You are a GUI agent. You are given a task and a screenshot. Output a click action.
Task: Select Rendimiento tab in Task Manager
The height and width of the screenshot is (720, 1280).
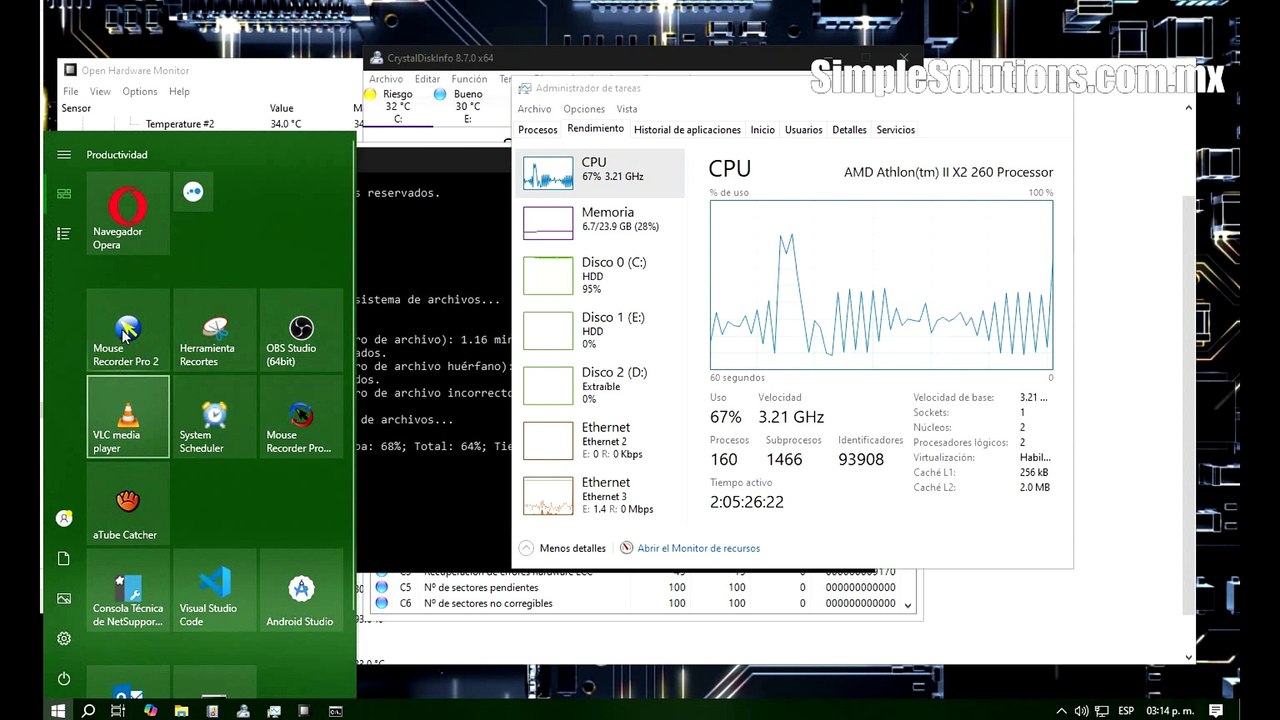pyautogui.click(x=595, y=129)
